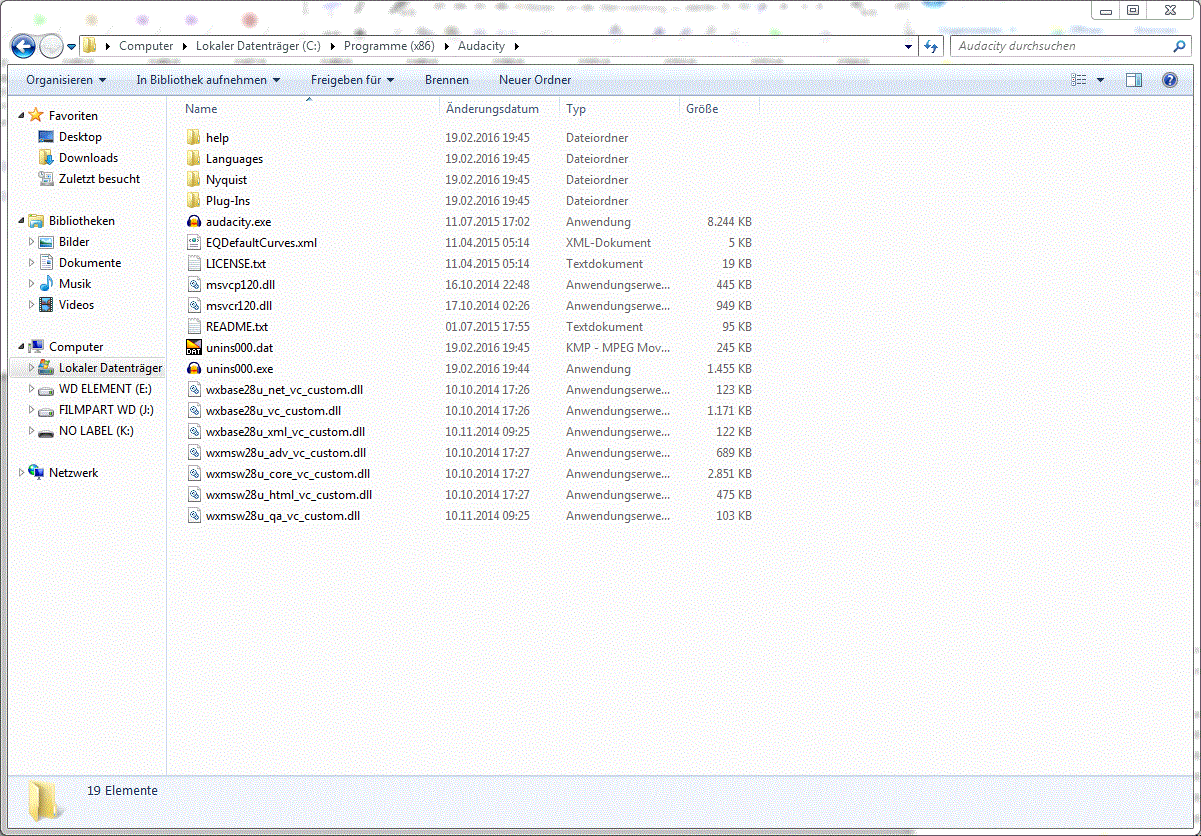
Task: Select the msvcp120.dll file icon
Action: click(194, 285)
